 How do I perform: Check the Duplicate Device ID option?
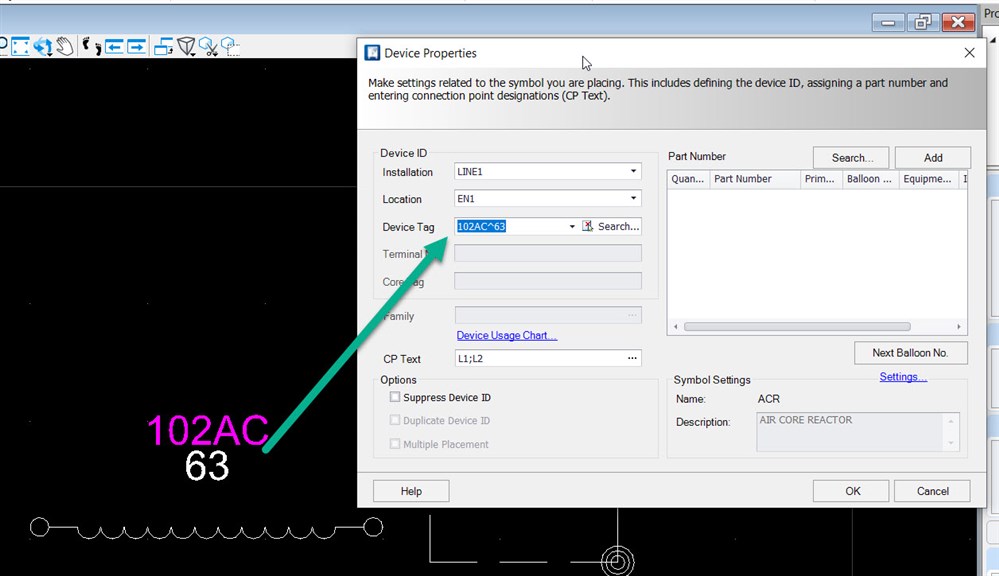pyautogui.click(x=395, y=420)
